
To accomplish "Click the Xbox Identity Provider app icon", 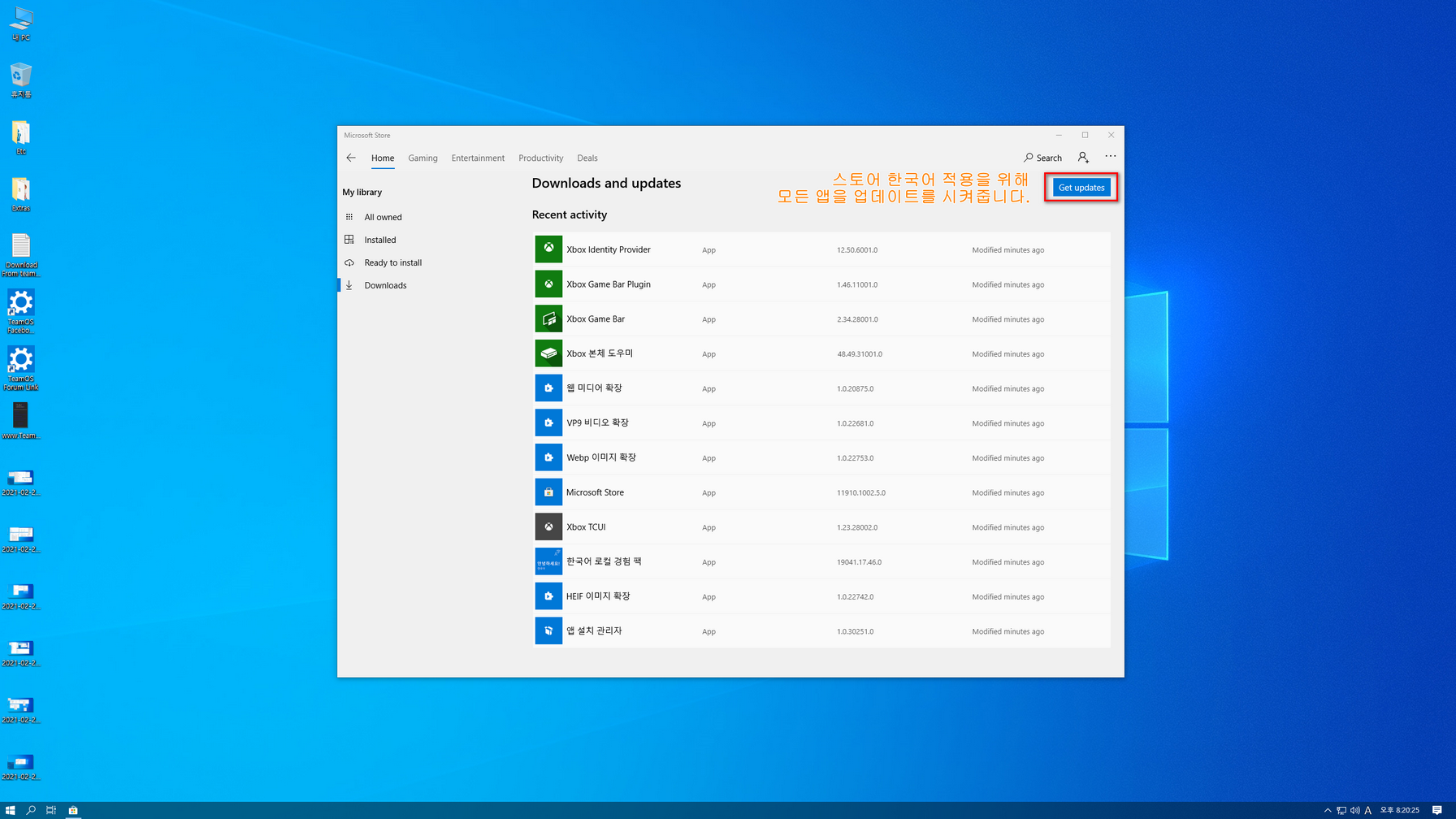I will click(548, 249).
